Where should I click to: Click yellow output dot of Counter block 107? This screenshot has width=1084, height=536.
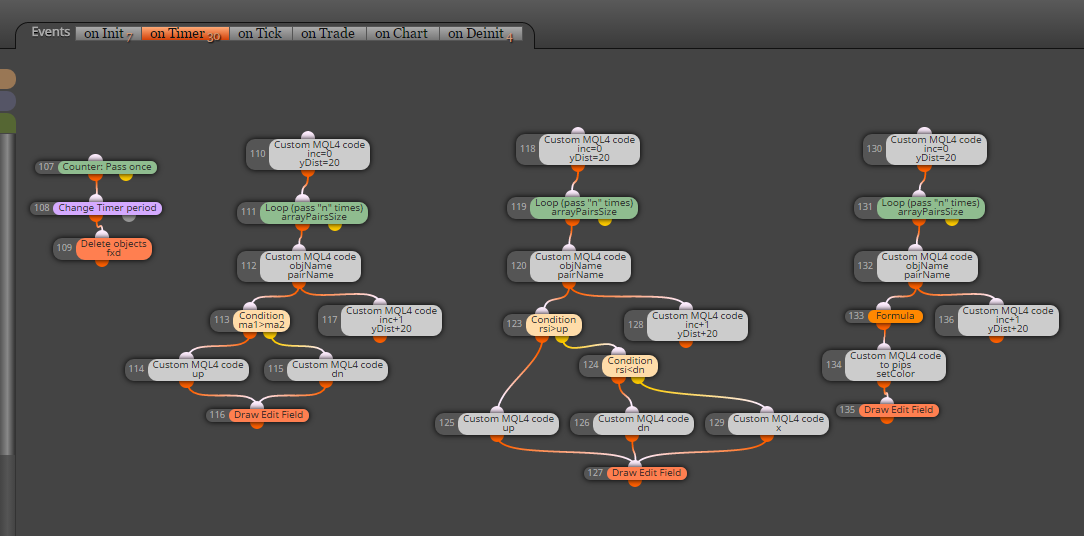tap(126, 176)
